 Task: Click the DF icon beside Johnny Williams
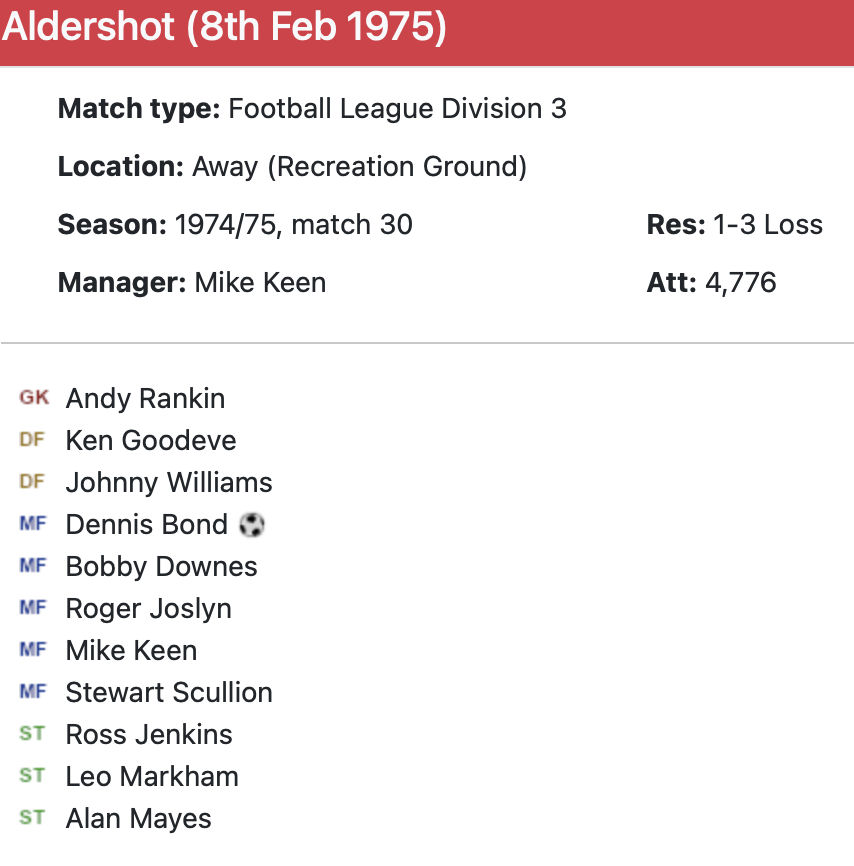coord(32,482)
